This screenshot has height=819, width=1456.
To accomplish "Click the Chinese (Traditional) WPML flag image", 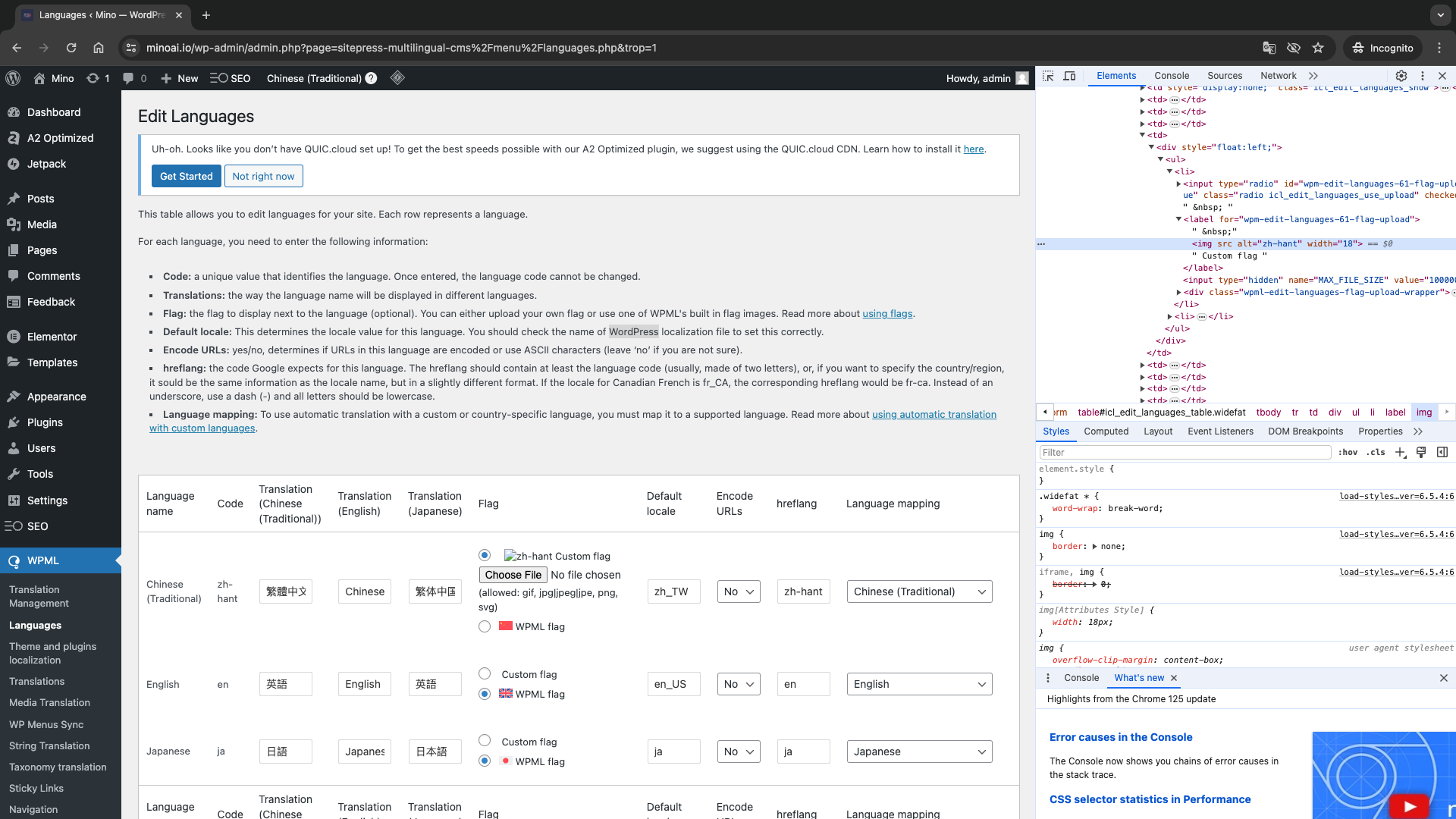I will click(506, 626).
